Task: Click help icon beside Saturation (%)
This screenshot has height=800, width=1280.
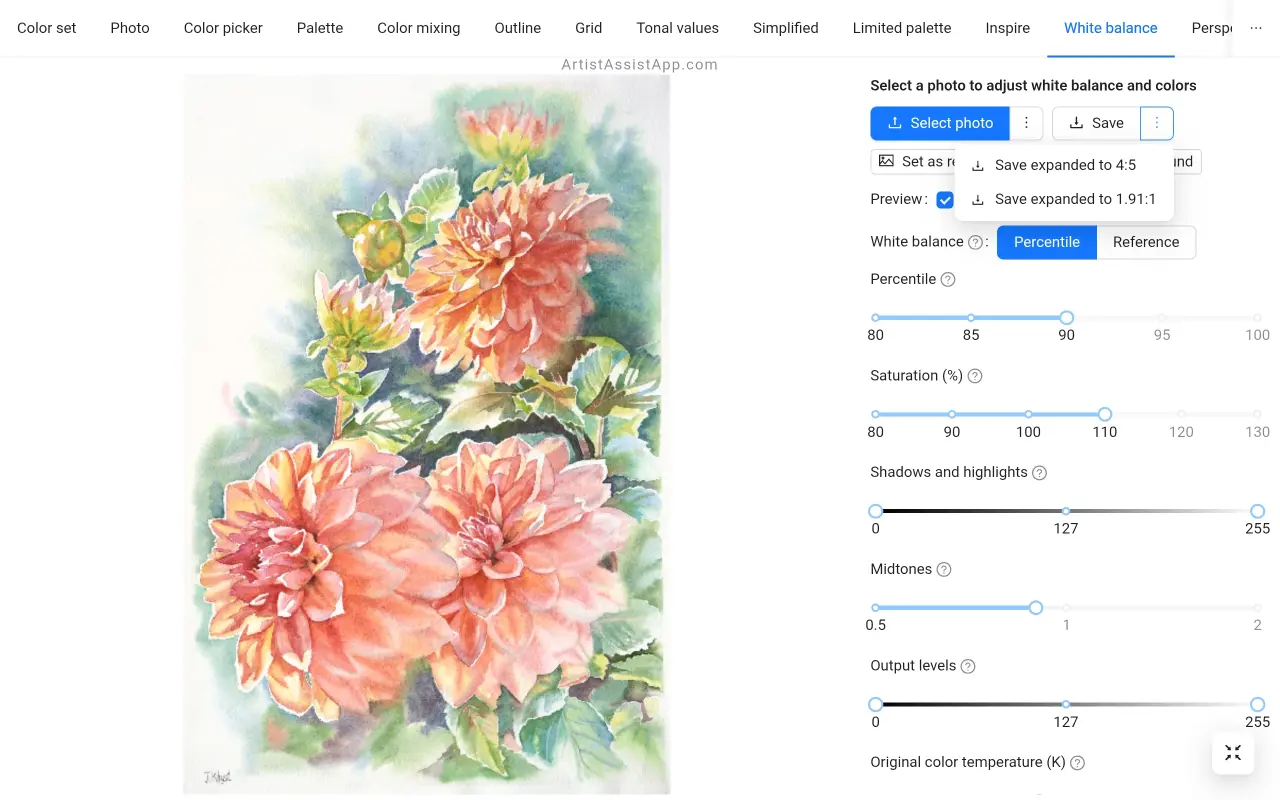Action: [975, 376]
